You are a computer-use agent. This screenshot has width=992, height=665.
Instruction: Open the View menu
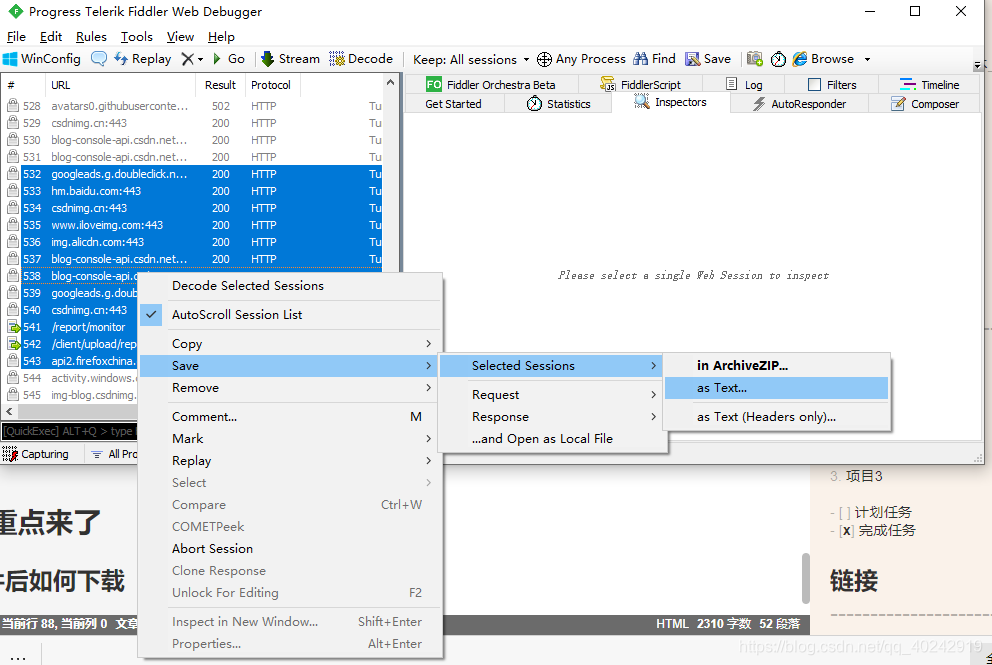180,37
